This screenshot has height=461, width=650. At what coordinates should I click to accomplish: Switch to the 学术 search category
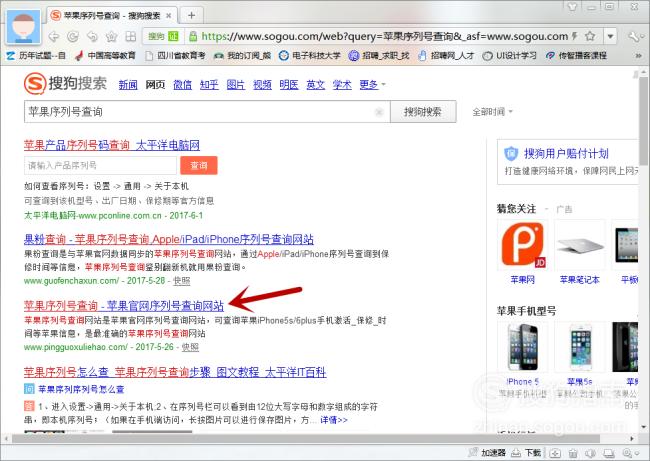(x=342, y=85)
